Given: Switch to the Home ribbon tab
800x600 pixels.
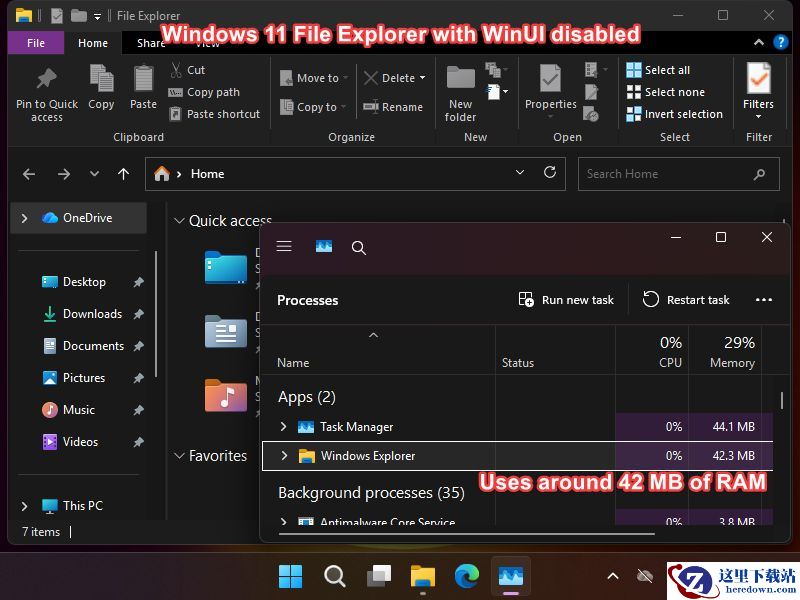Looking at the screenshot, I should (93, 43).
